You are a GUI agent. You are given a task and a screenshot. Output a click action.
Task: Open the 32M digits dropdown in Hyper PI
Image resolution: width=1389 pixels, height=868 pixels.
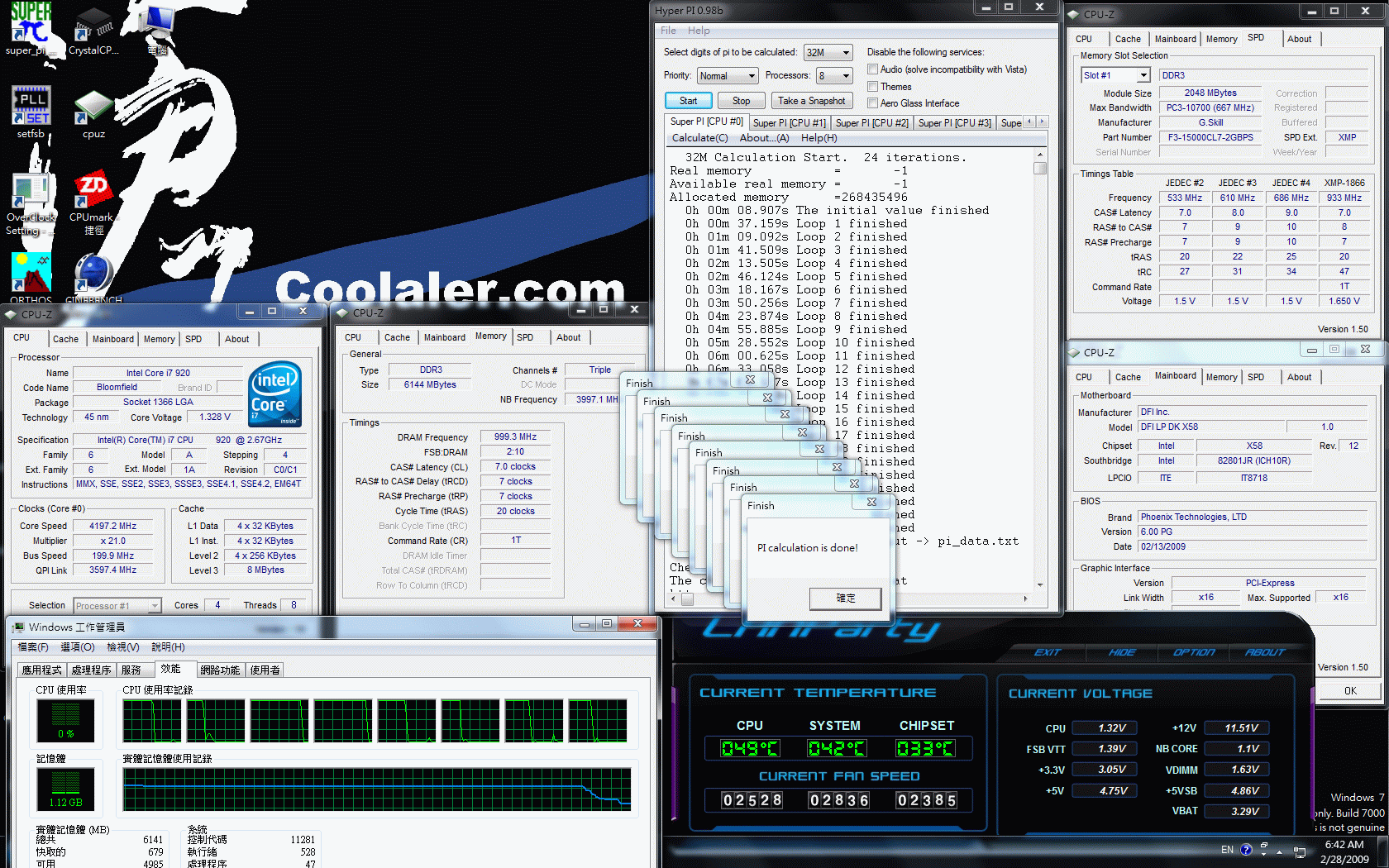point(828,52)
